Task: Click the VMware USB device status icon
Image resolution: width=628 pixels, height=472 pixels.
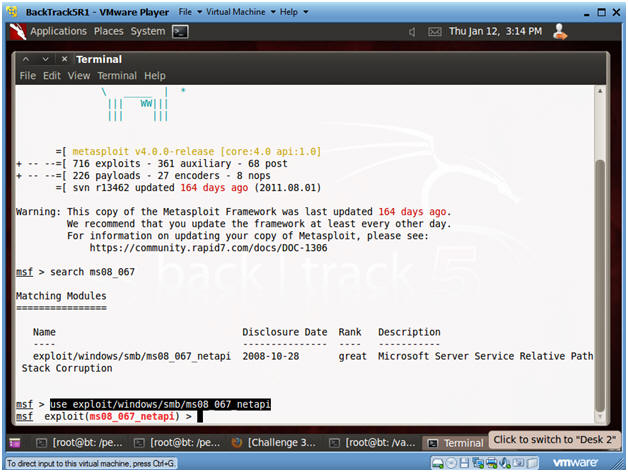Action: tap(518, 463)
